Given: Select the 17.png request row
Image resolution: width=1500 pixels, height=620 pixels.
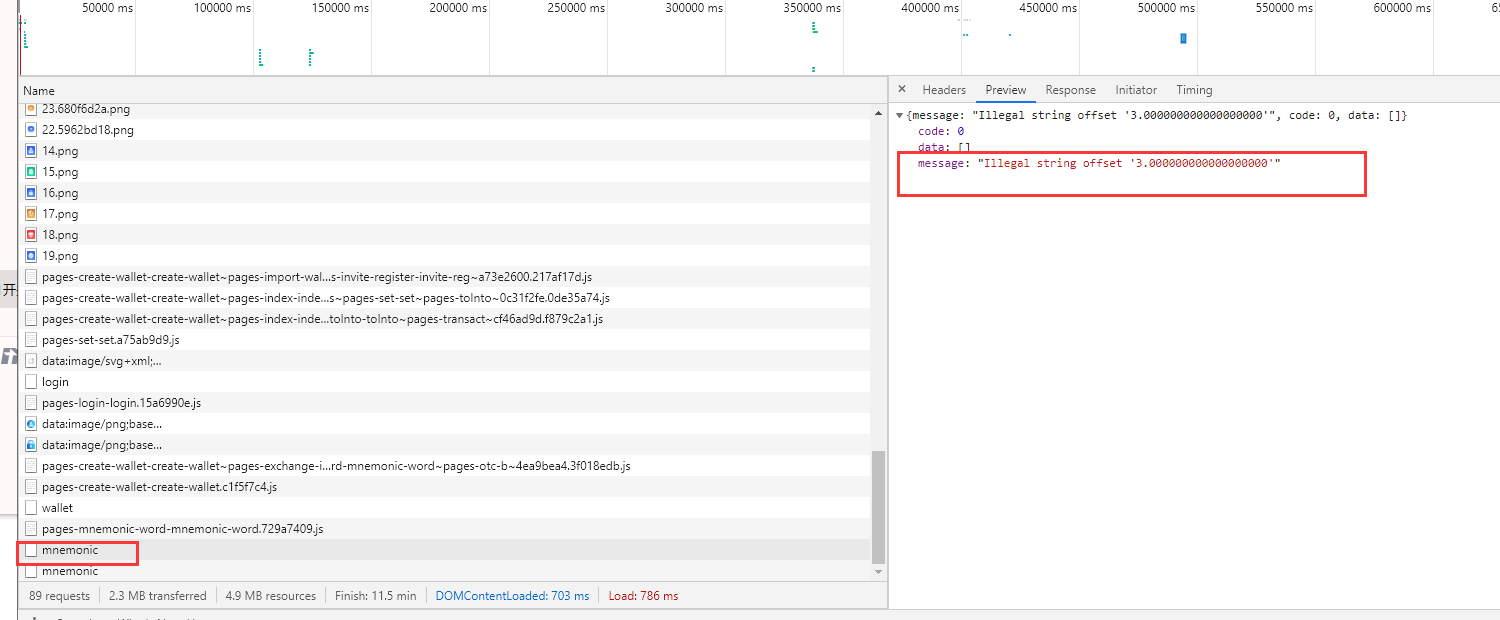Looking at the screenshot, I should point(444,214).
